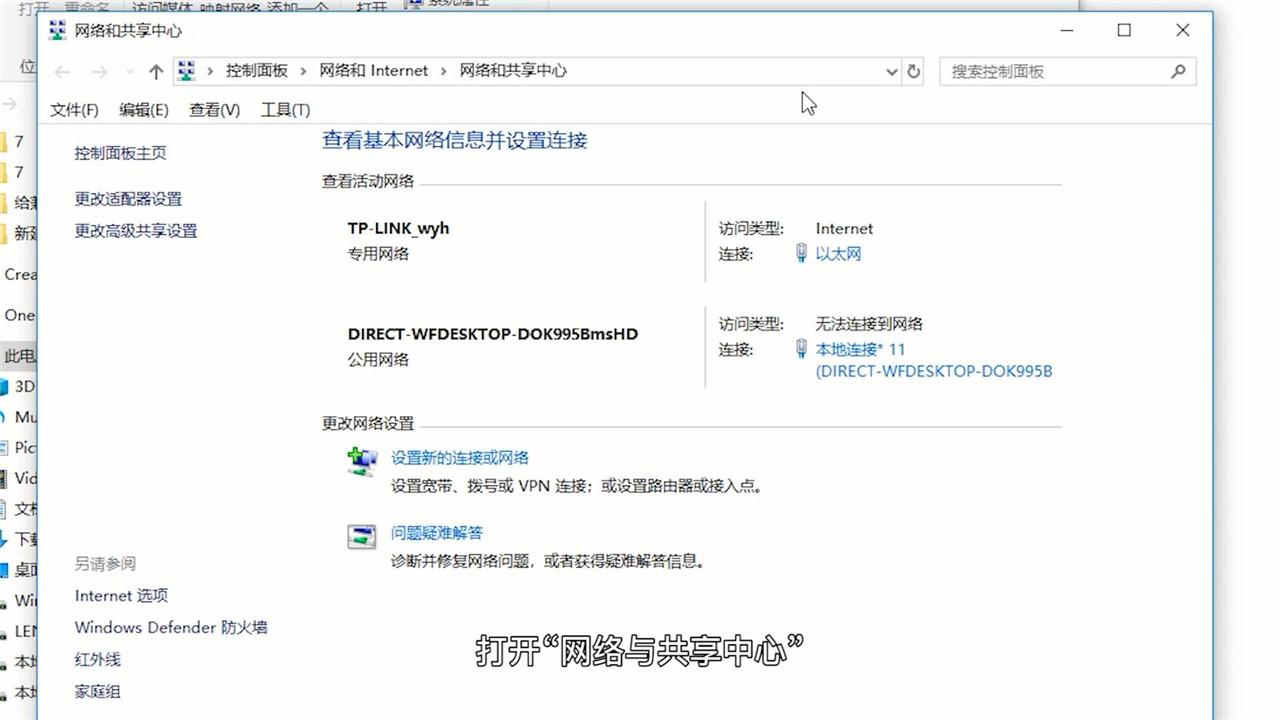Expand the address bar history dropdown

pyautogui.click(x=891, y=71)
